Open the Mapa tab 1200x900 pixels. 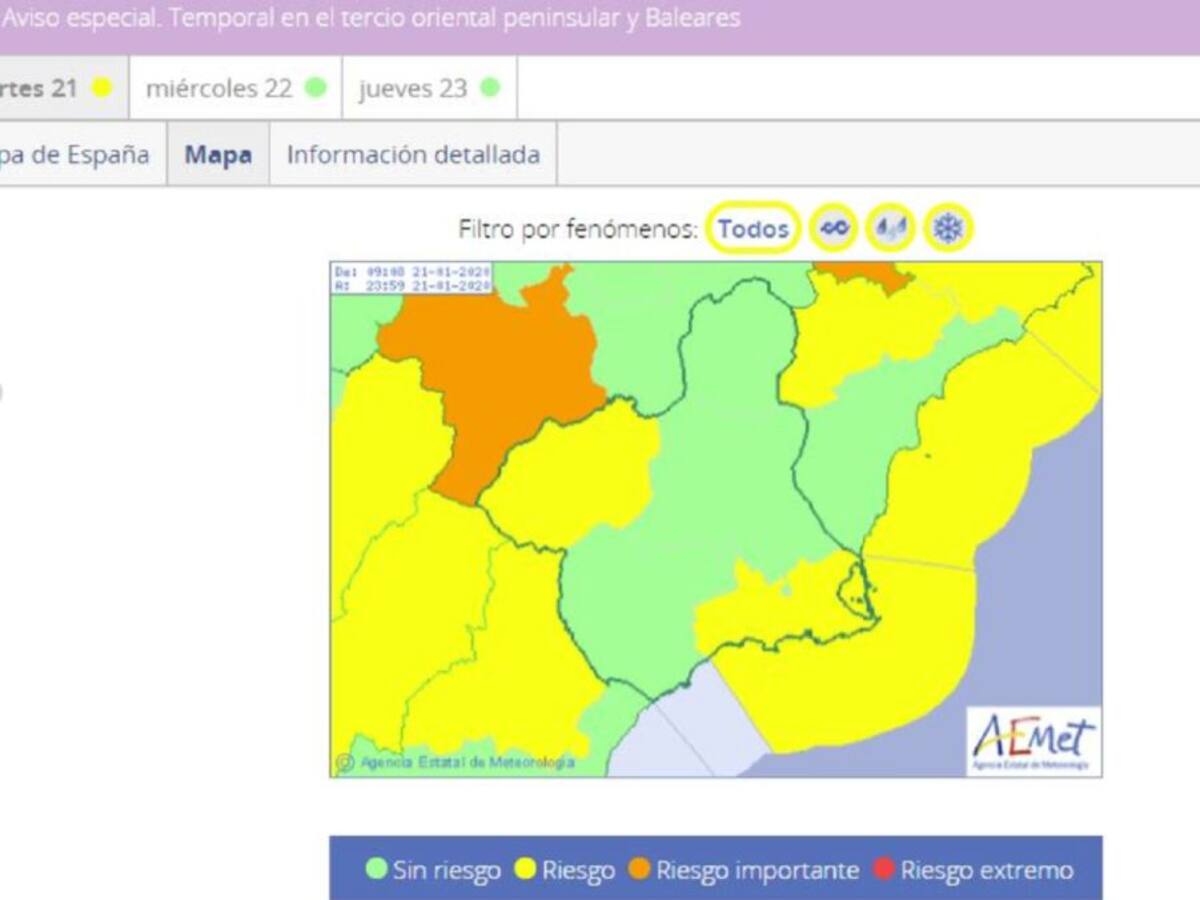(218, 155)
